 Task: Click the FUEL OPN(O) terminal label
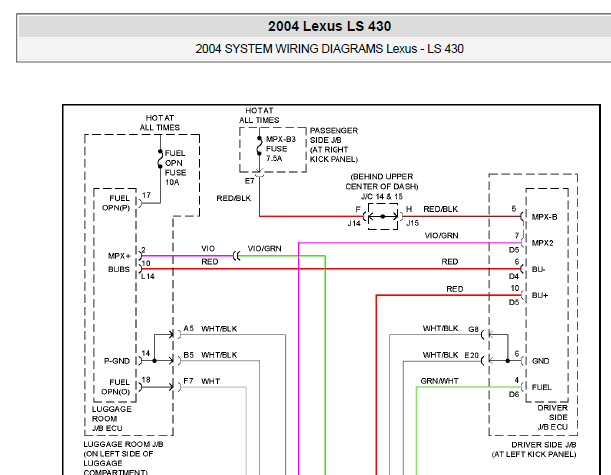116,387
